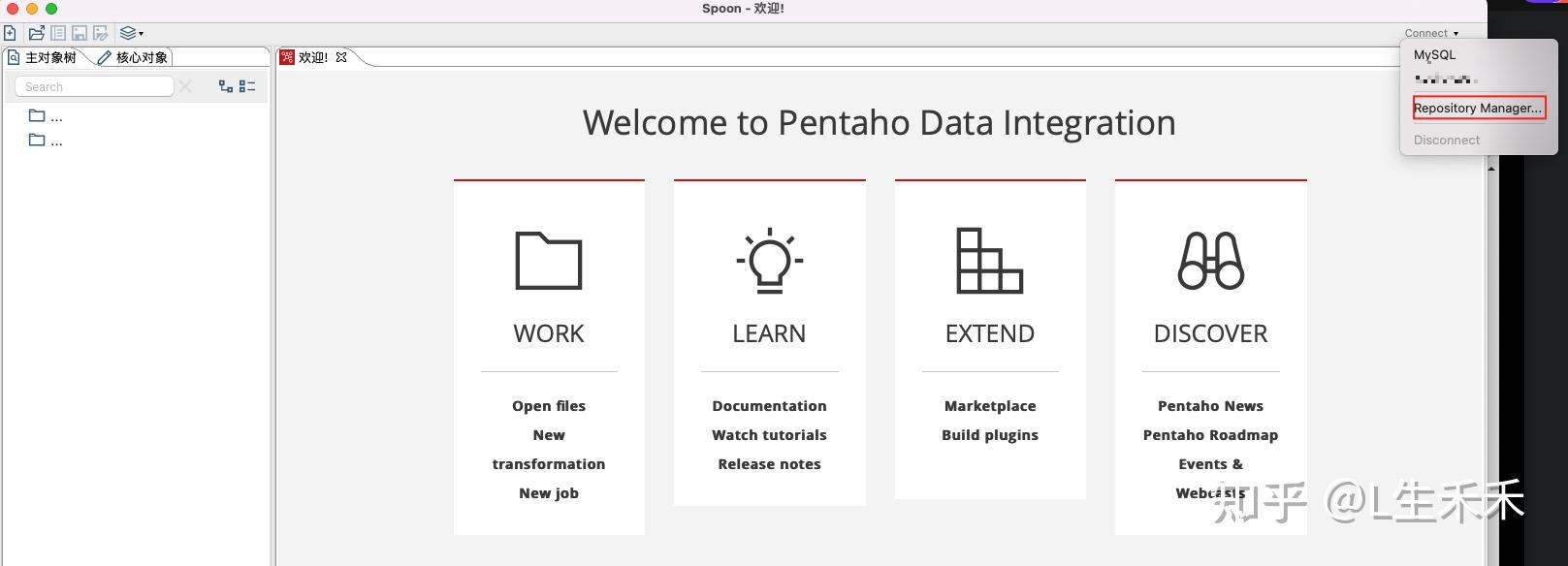The image size is (1568, 566).
Task: Open the Documentation link
Action: pyautogui.click(x=769, y=406)
